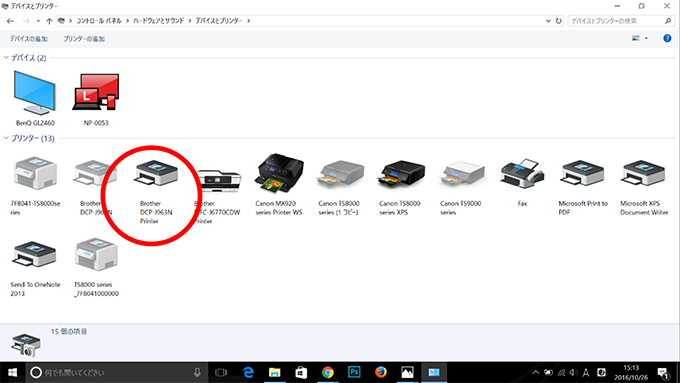Open the Windows Start menu
Screen dimensions: 680x383
(12, 372)
